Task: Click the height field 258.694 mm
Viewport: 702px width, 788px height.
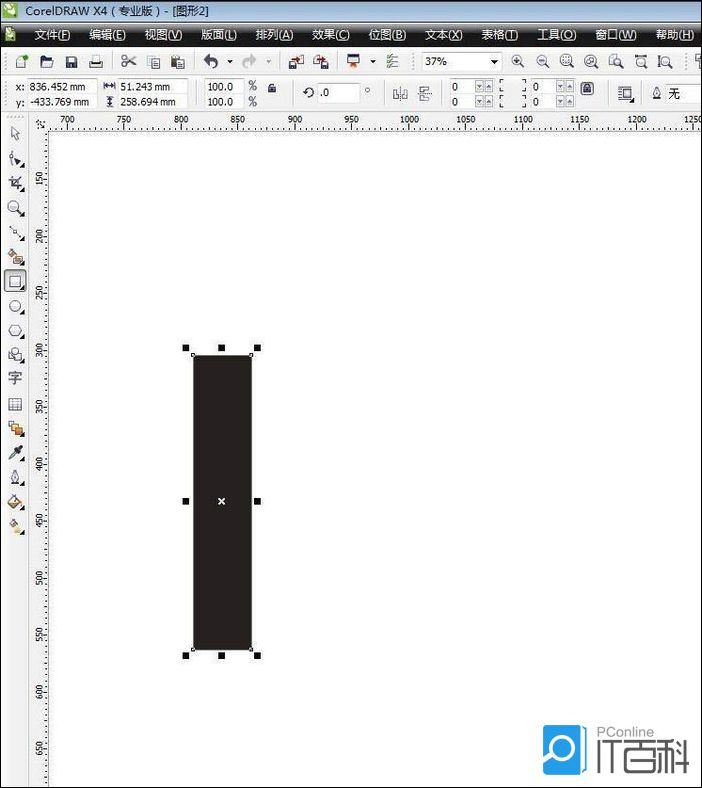Action: pos(152,102)
